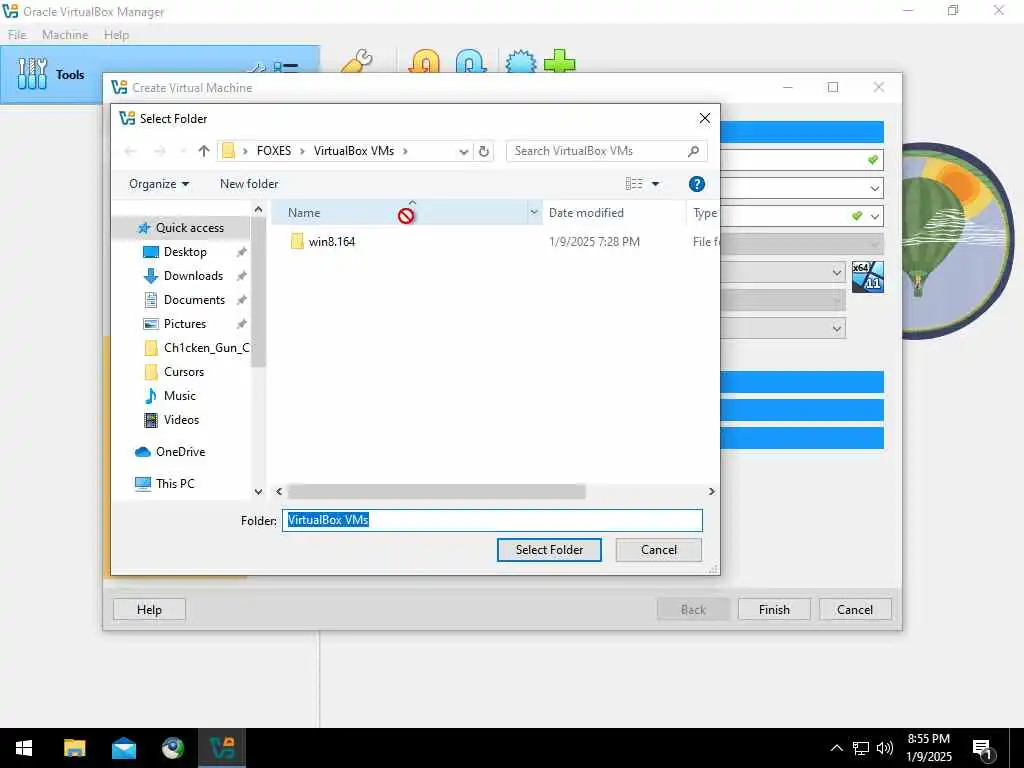Click the Windows Start button
The image size is (1024, 768).
(x=24, y=748)
